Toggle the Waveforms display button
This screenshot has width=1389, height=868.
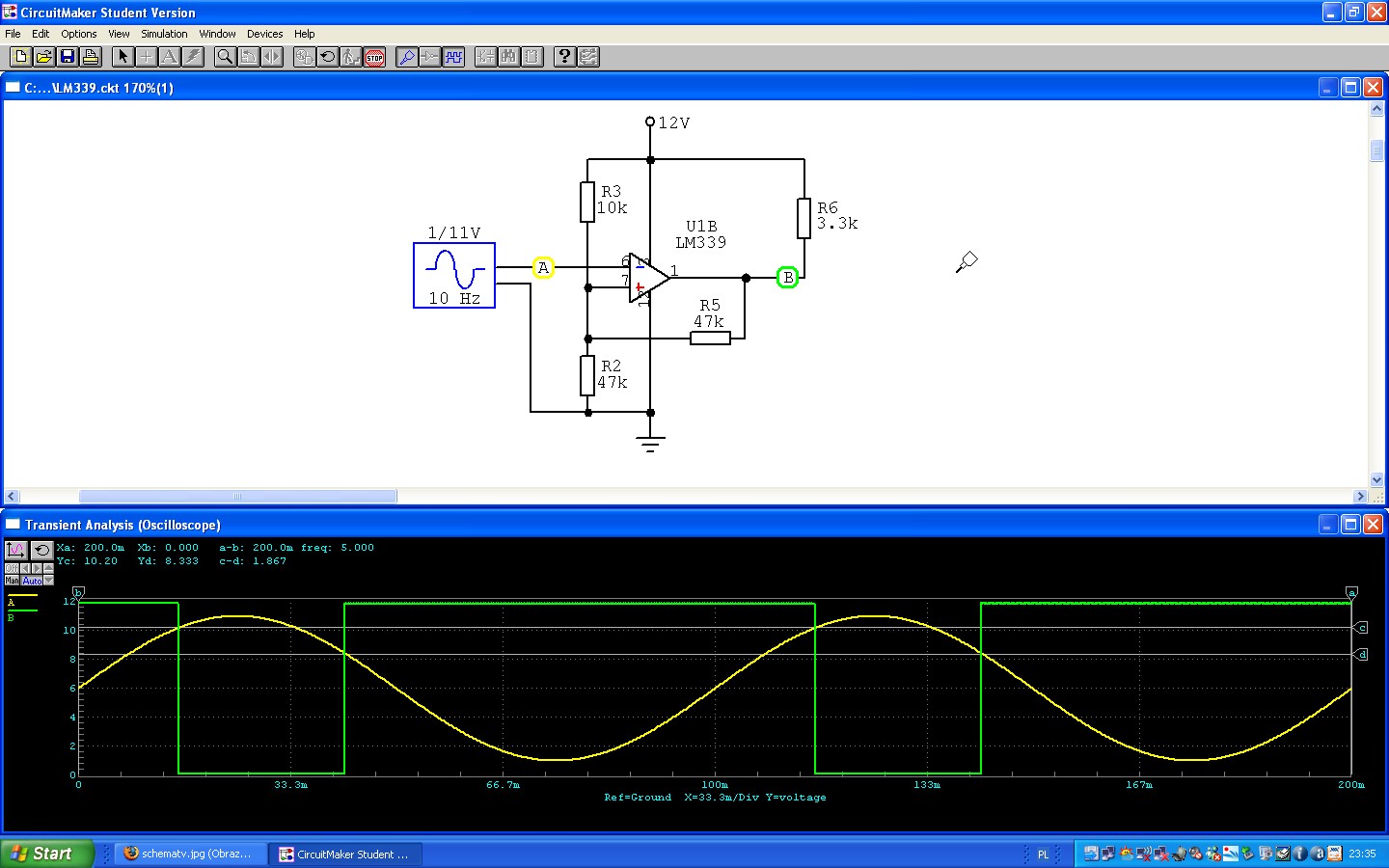pos(453,57)
